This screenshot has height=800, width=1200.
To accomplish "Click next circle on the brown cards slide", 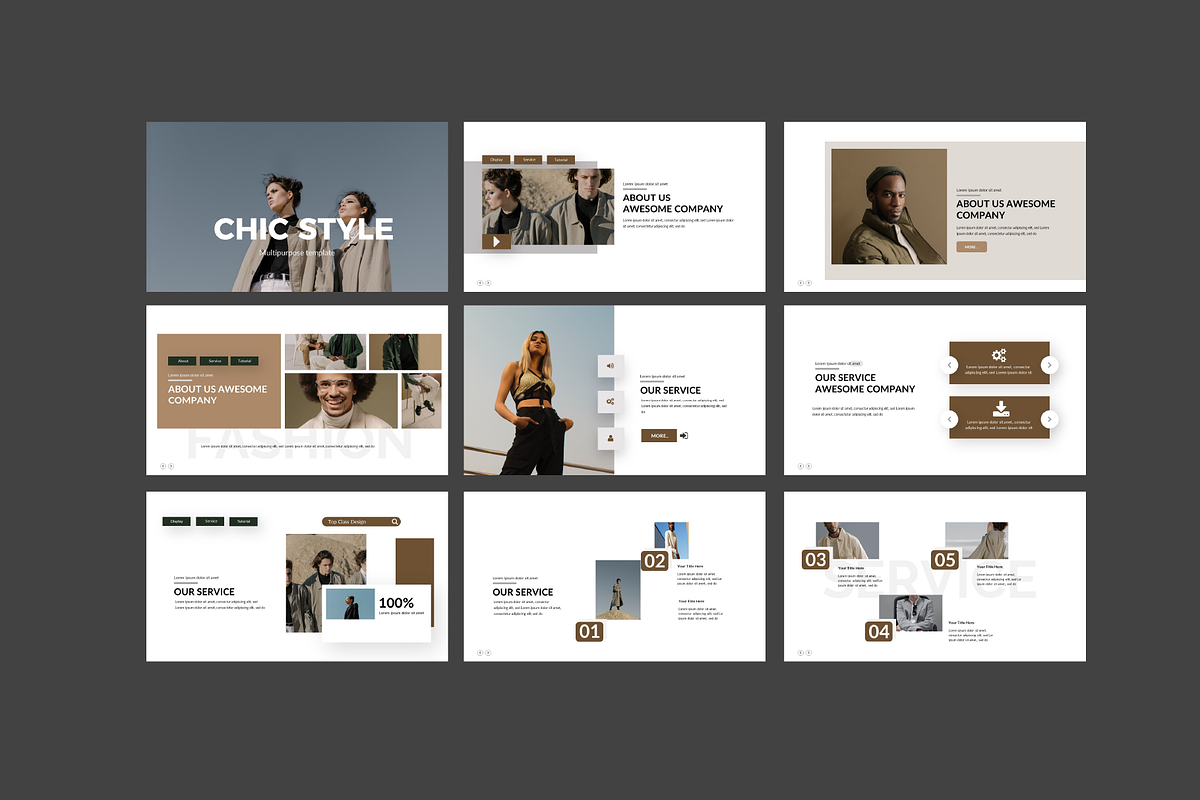I will (x=808, y=466).
